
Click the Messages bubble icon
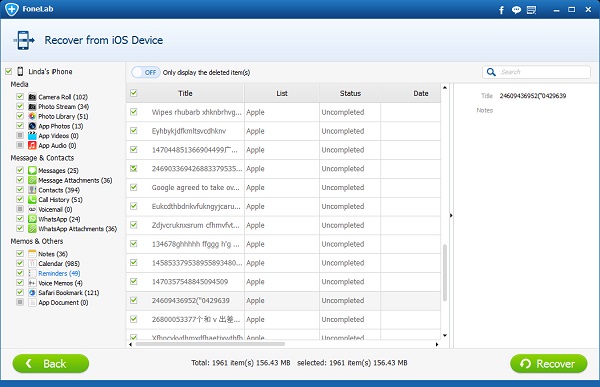point(32,170)
